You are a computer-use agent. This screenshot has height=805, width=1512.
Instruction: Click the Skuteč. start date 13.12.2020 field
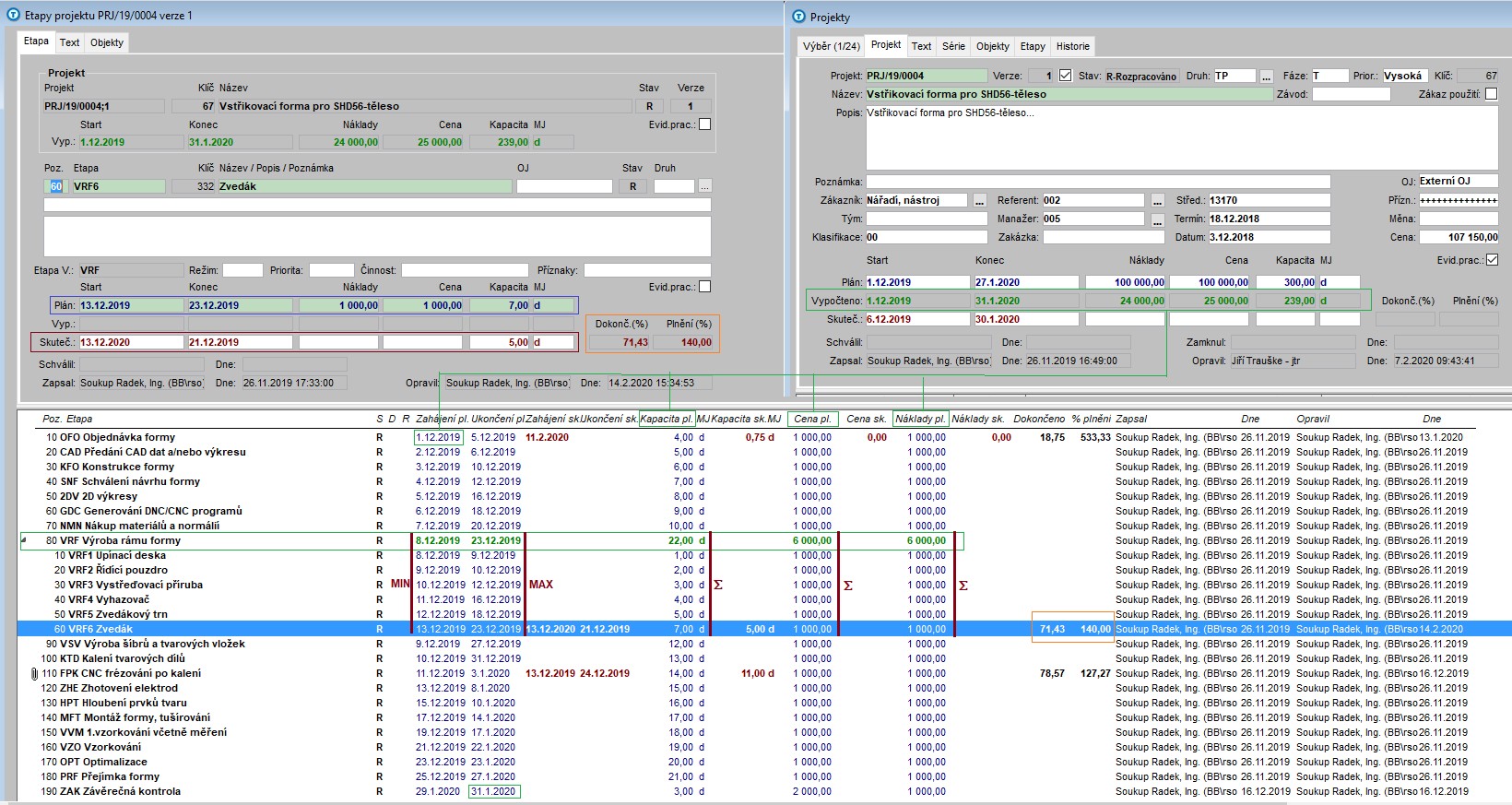tap(131, 342)
